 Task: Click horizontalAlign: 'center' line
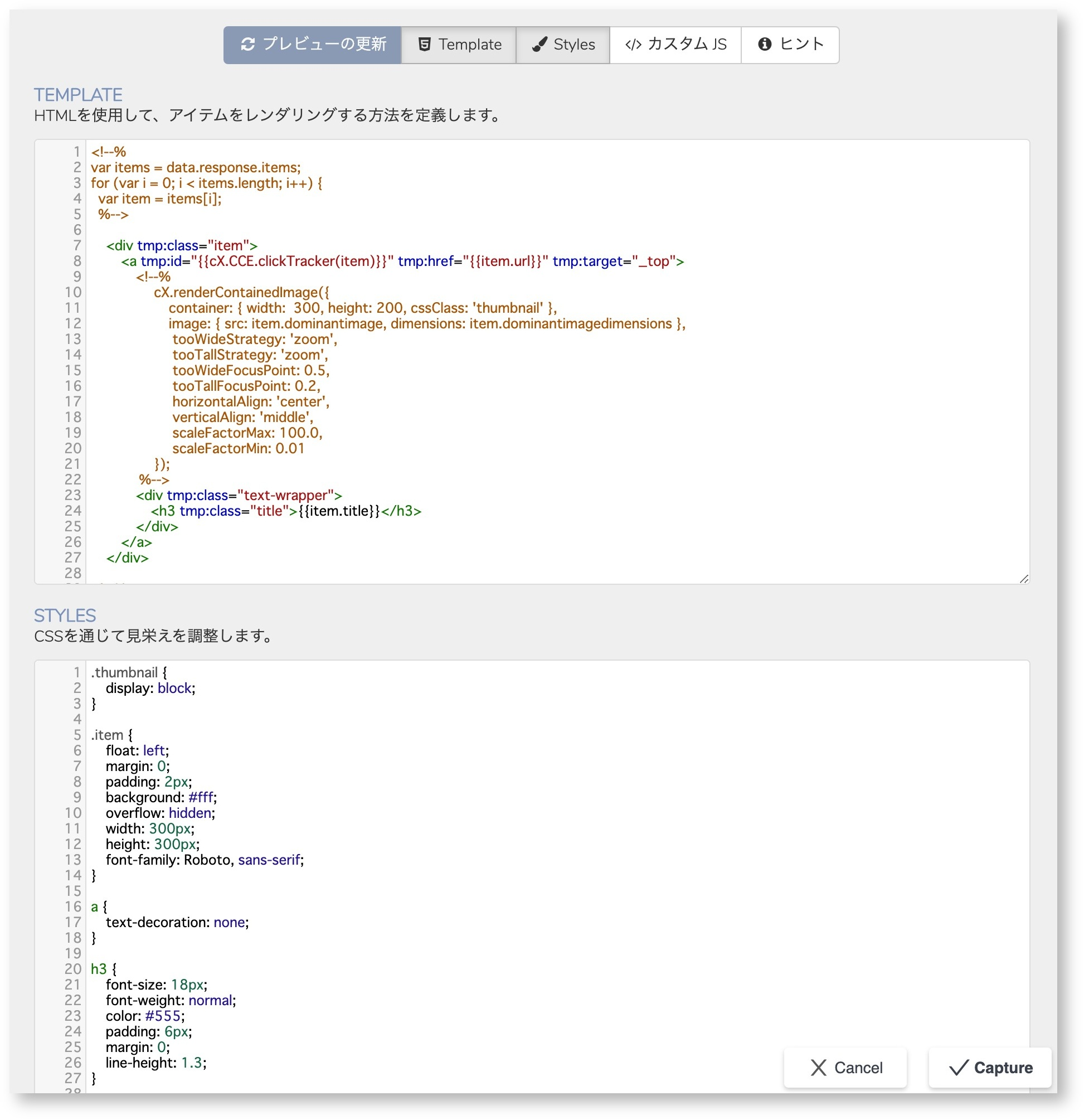coord(251,401)
